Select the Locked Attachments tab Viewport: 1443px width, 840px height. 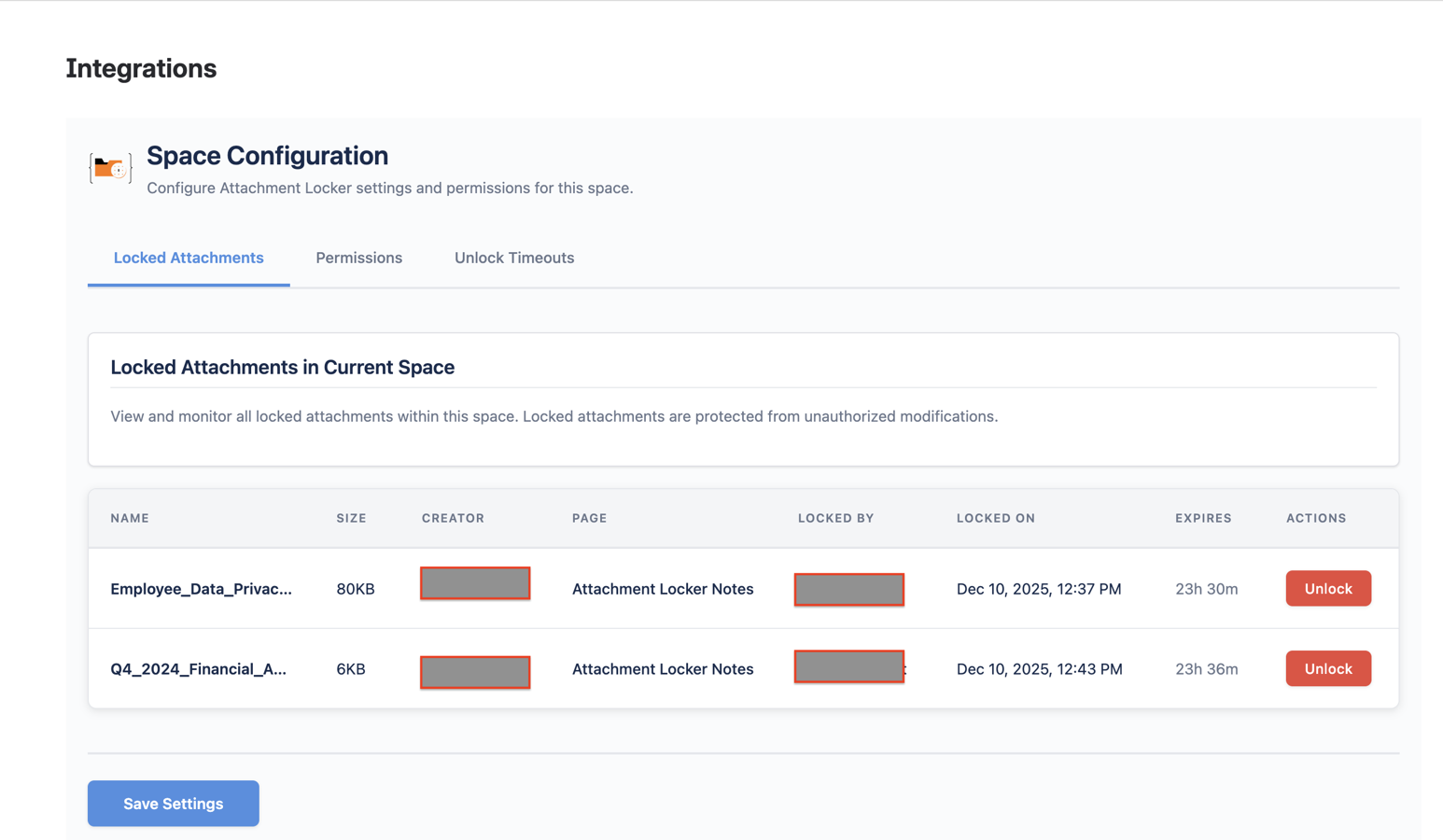coord(188,258)
